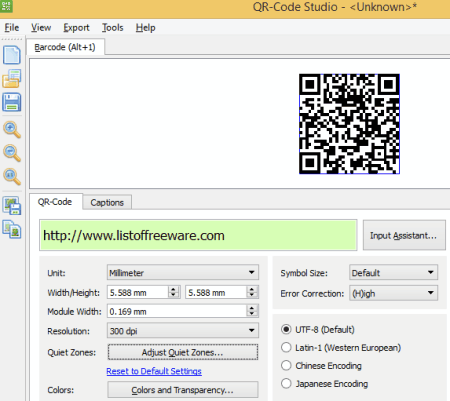Reset zoom with the 1:1 magnifier icon

tap(12, 176)
